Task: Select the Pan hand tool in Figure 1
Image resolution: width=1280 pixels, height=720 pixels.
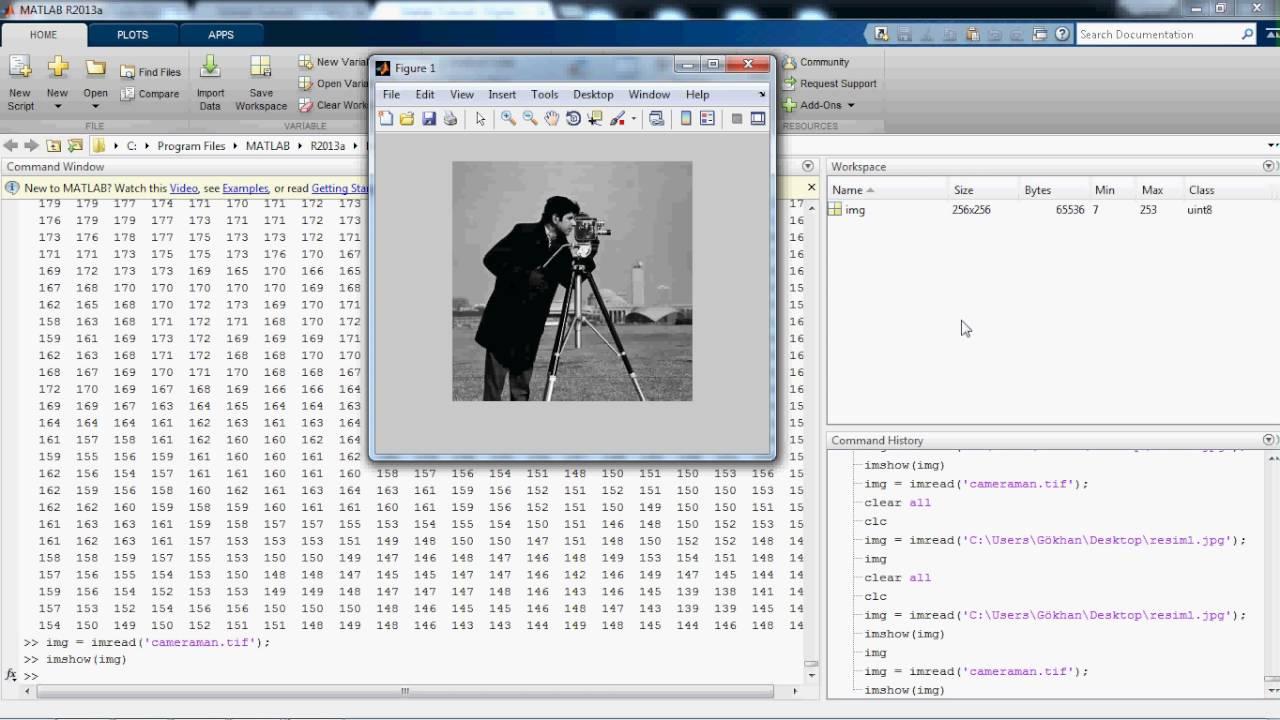Action: pos(552,119)
